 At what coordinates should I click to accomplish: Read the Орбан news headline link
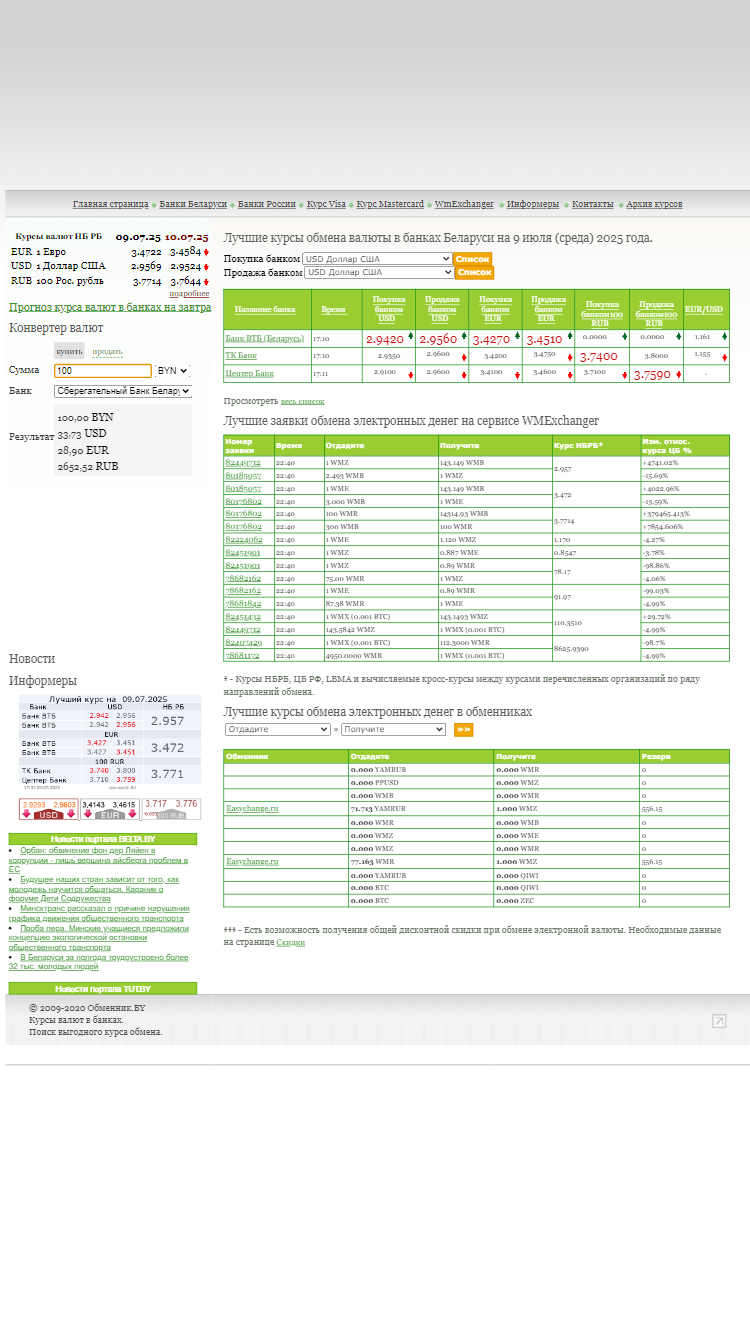(x=98, y=860)
